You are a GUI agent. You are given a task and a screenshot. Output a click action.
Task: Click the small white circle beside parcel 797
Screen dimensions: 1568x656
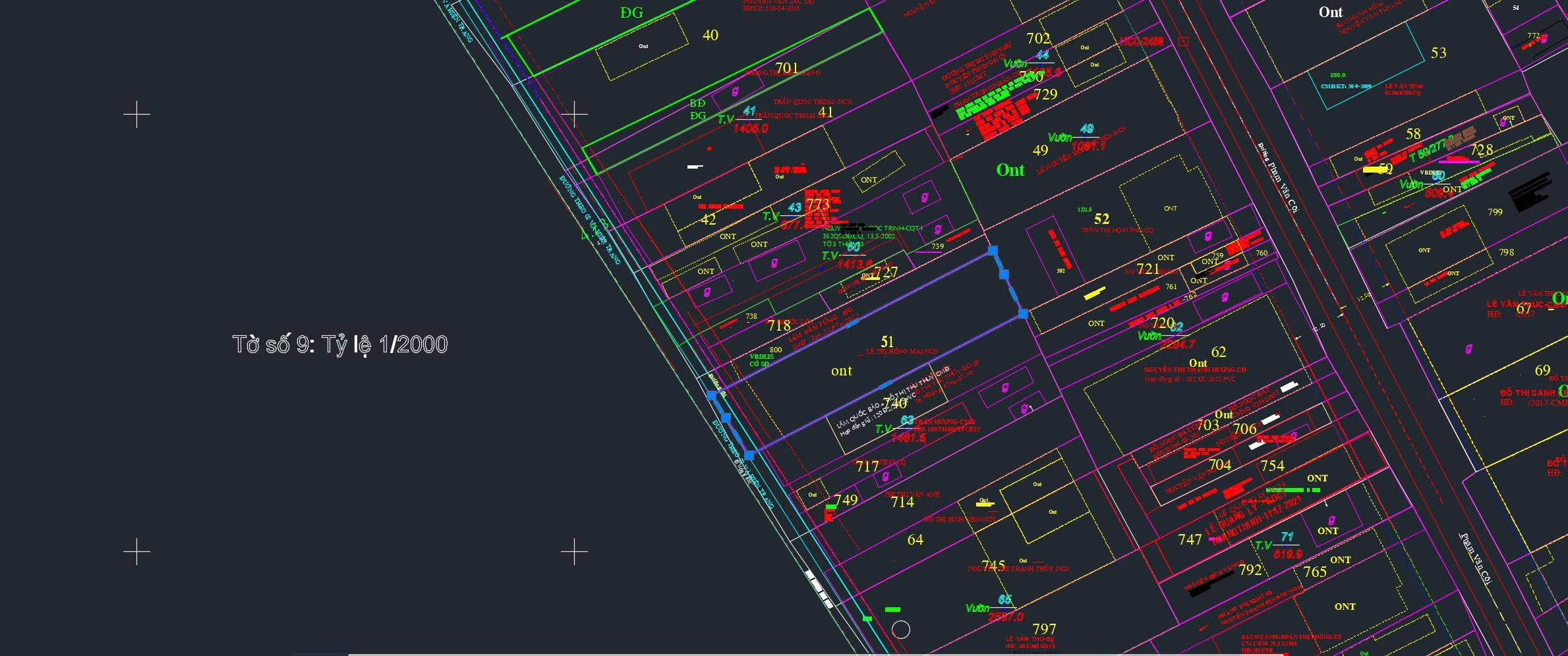point(901,630)
